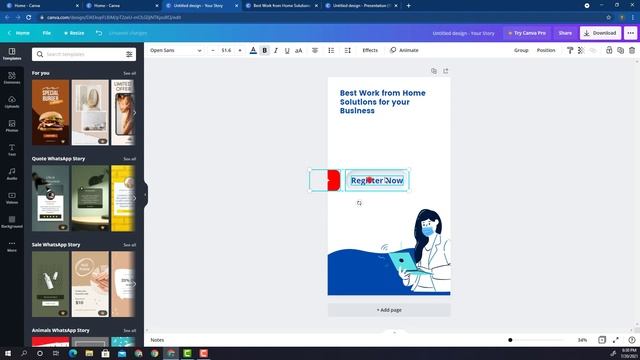The height and width of the screenshot is (360, 640).
Task: See all Sale WhatsApp Story templates
Action: [x=129, y=245]
